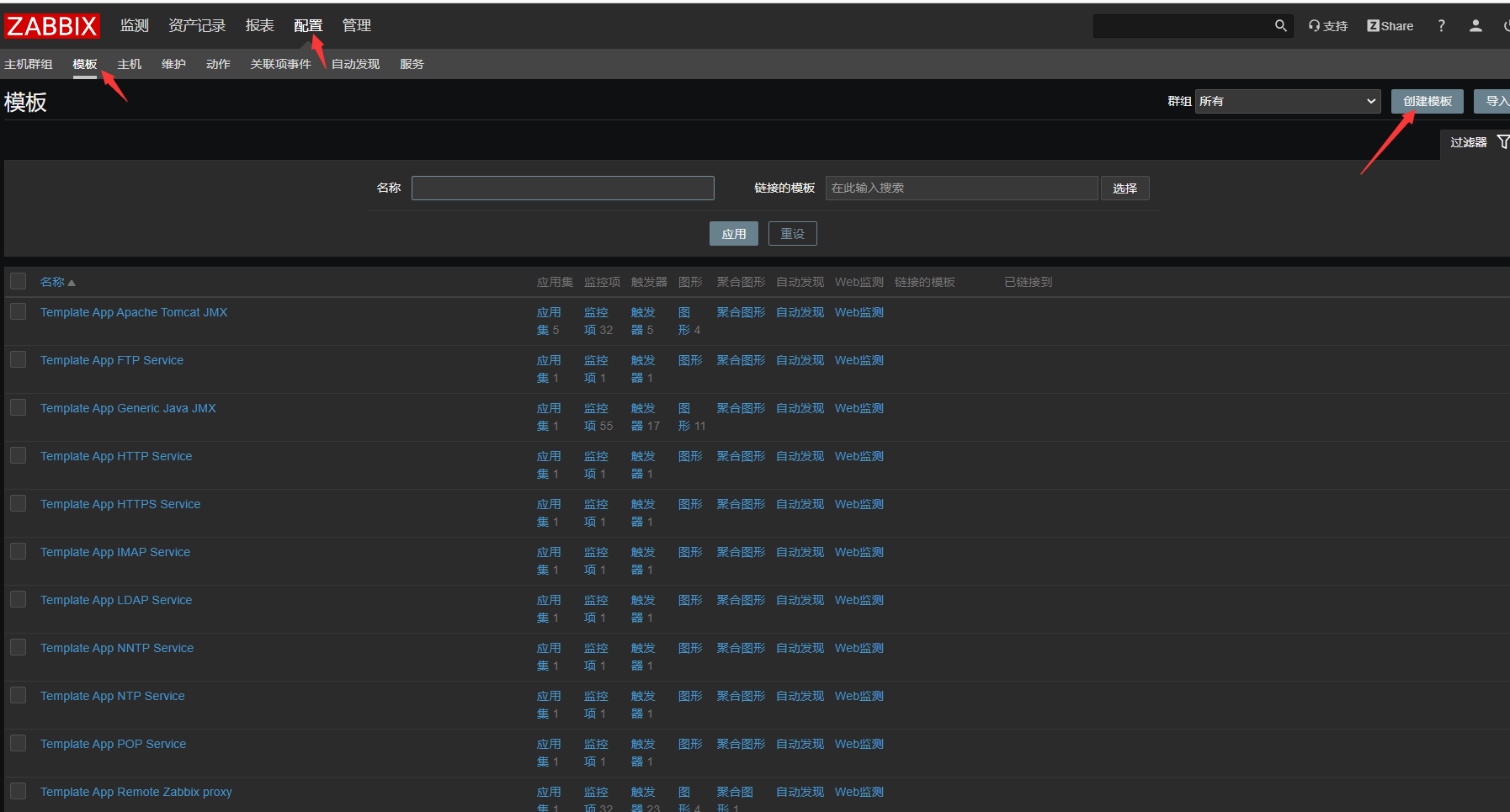The width and height of the screenshot is (1510, 812).
Task: Open Template App Generic Java JMX
Action: point(128,408)
